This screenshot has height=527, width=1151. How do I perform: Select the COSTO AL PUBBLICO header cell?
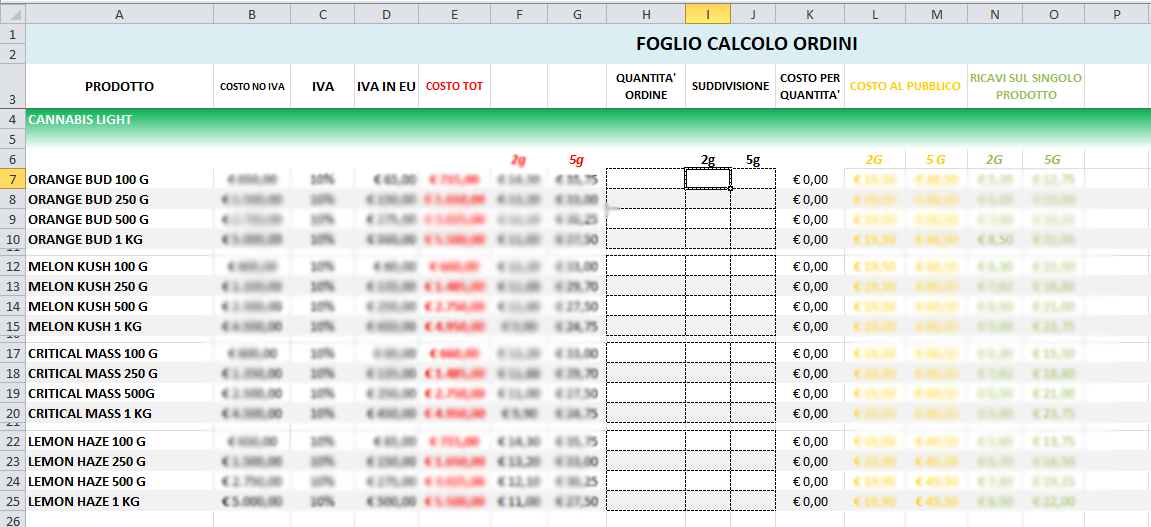[905, 87]
